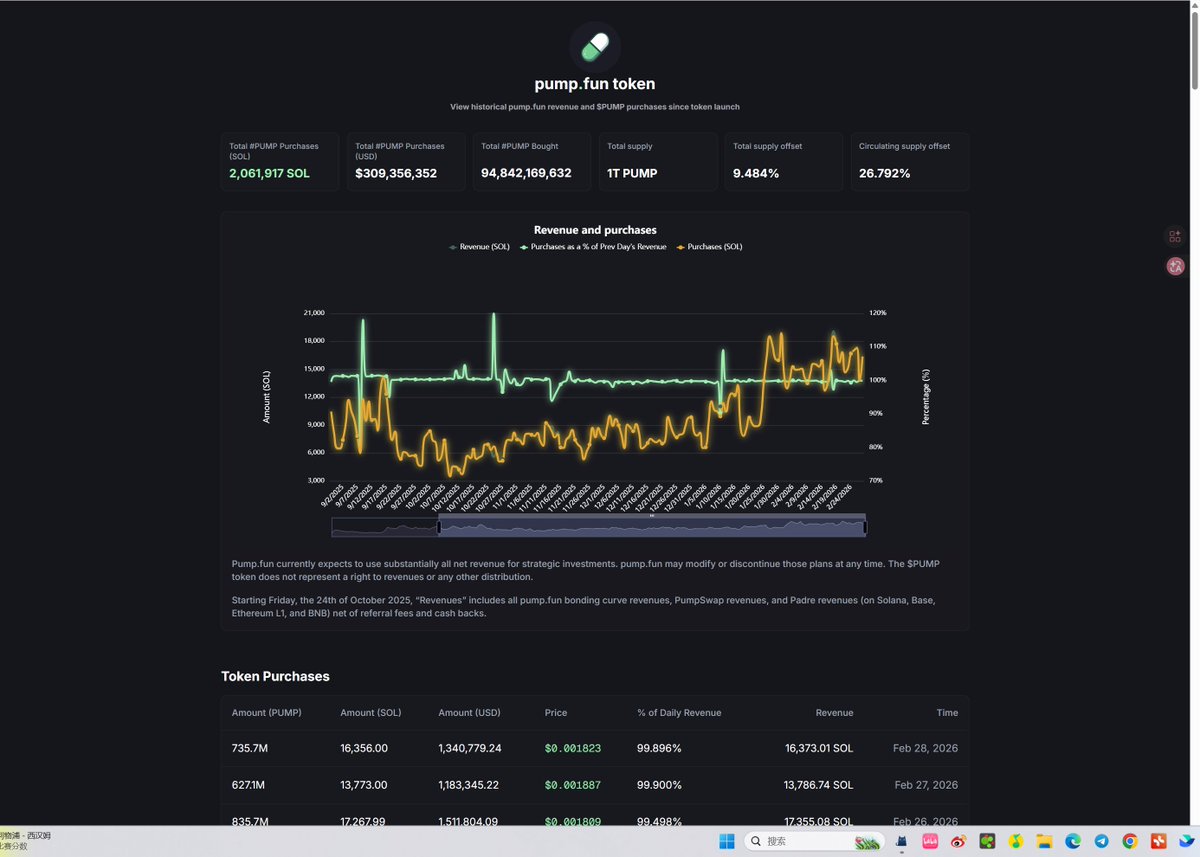Click the 13,773.00 SOL amount cell
This screenshot has width=1200, height=857.
pyautogui.click(x=364, y=785)
